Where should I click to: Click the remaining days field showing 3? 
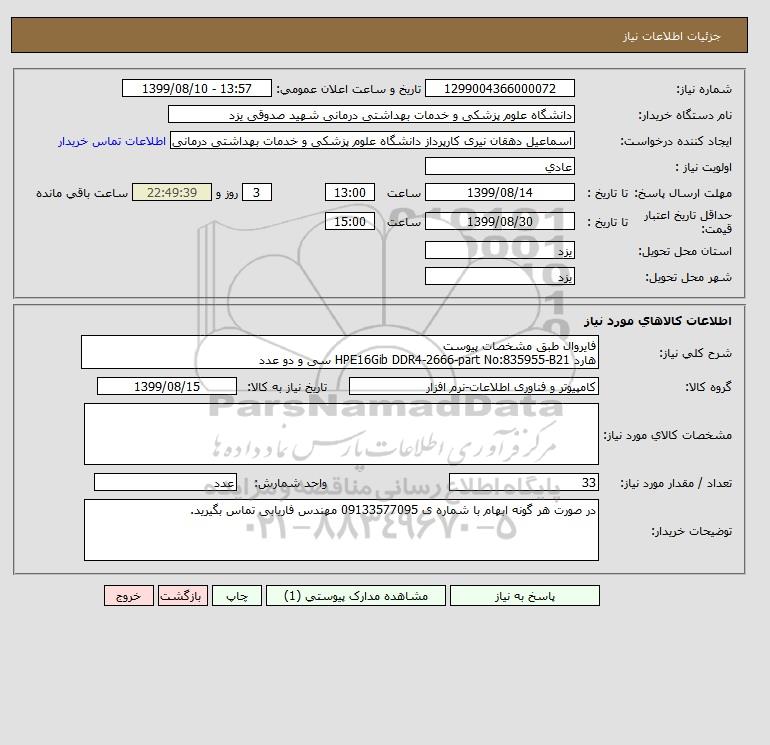click(257, 193)
